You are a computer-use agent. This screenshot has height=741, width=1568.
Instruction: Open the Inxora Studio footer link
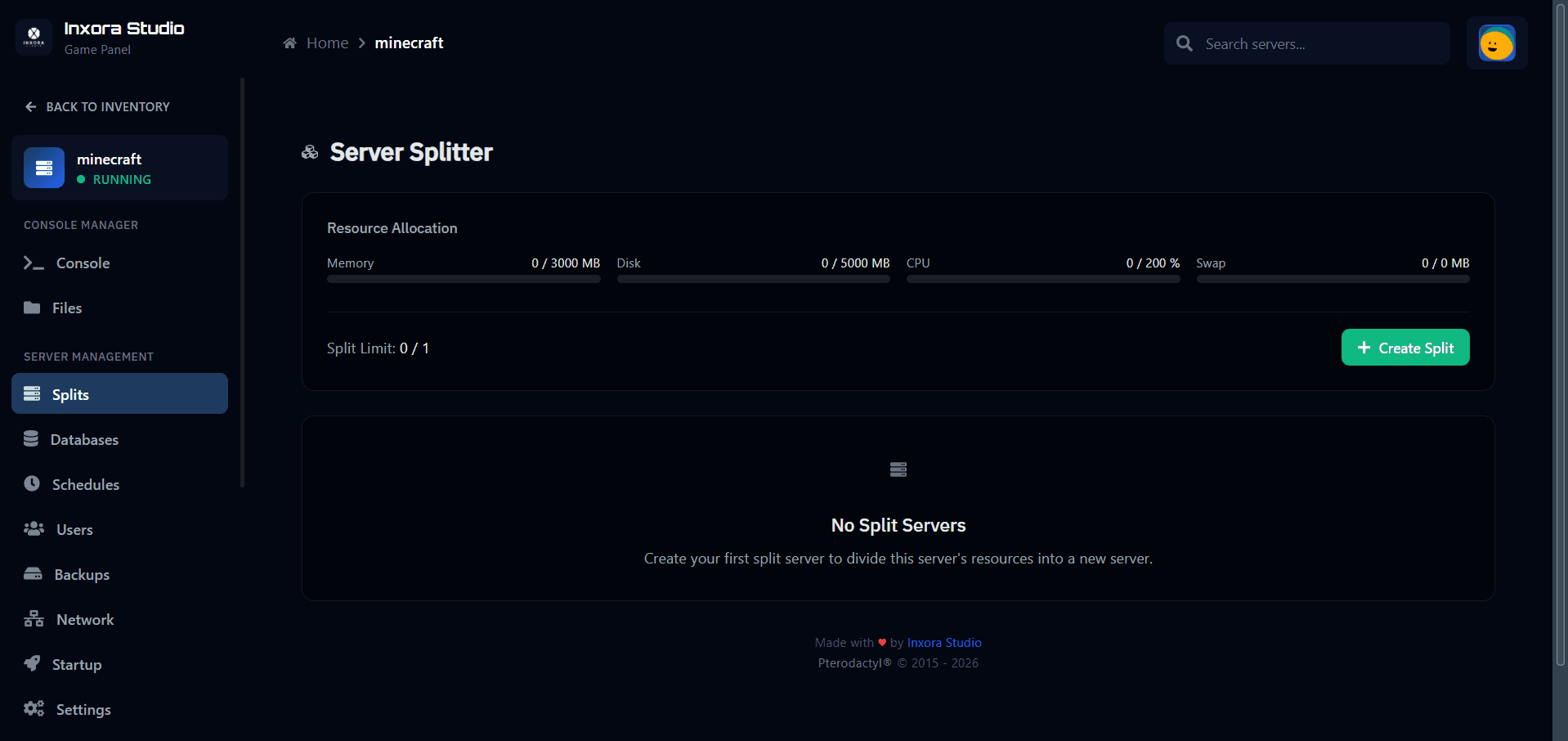click(943, 642)
